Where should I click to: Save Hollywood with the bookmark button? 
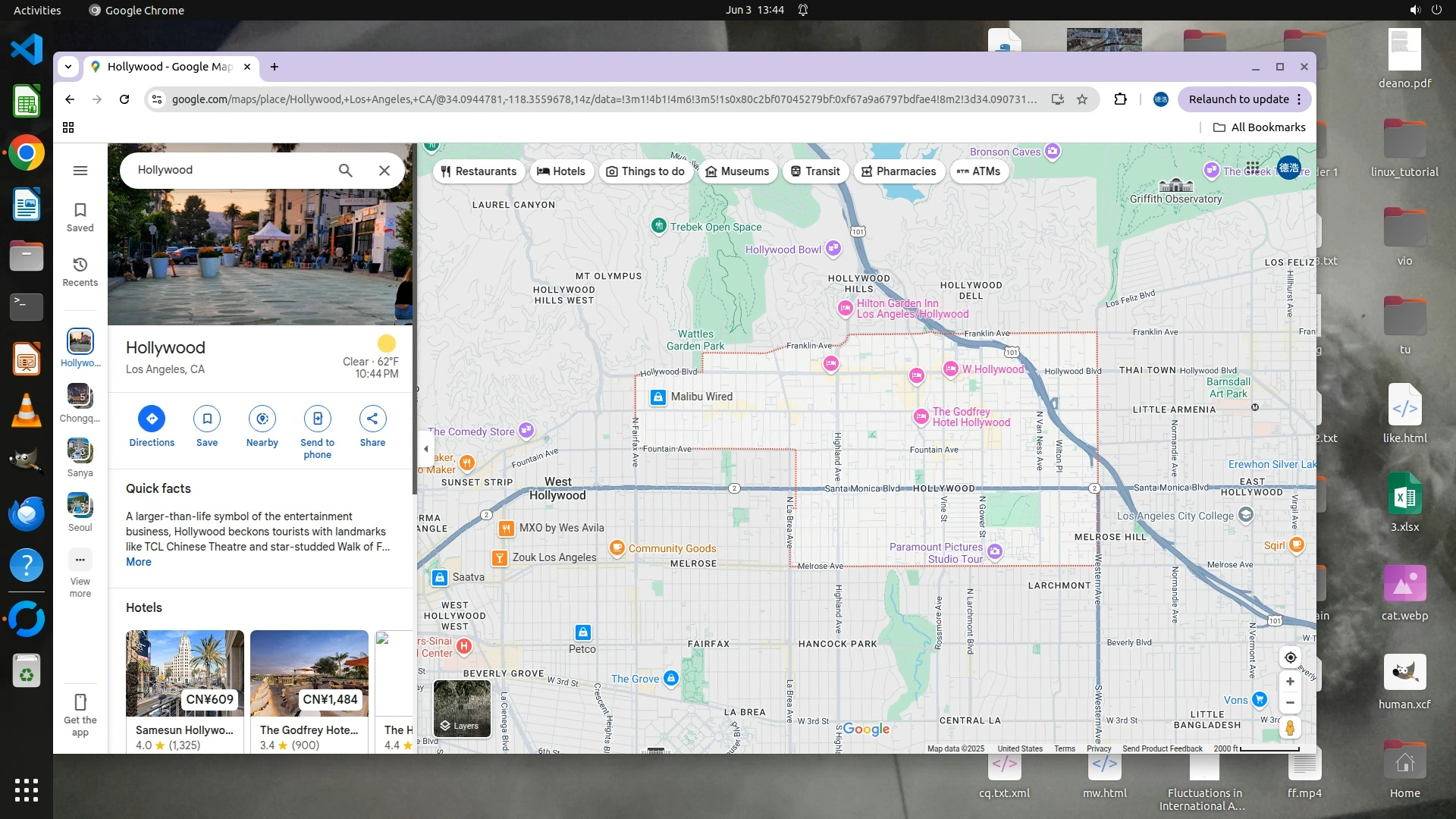click(207, 419)
